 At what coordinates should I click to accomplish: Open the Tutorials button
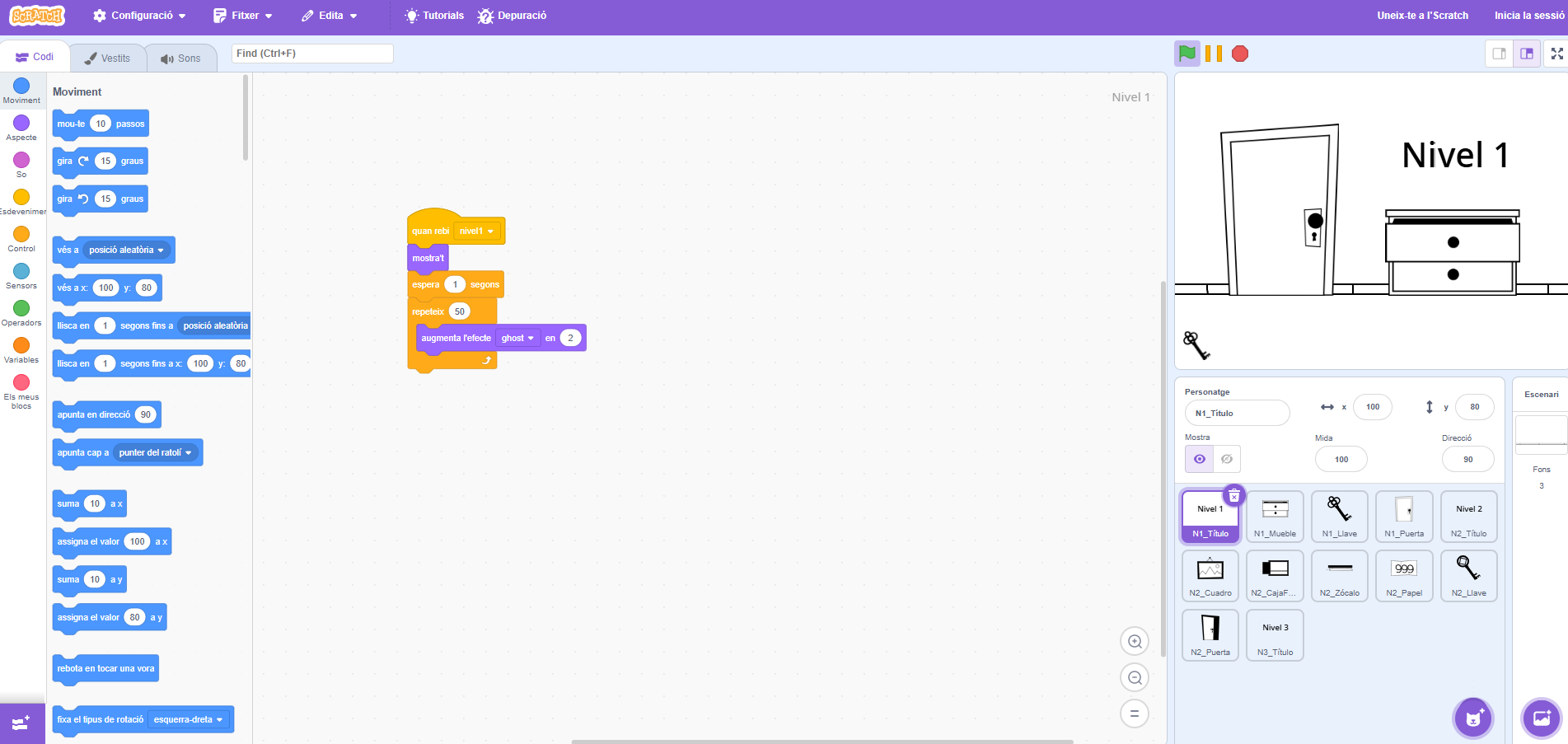pos(434,16)
